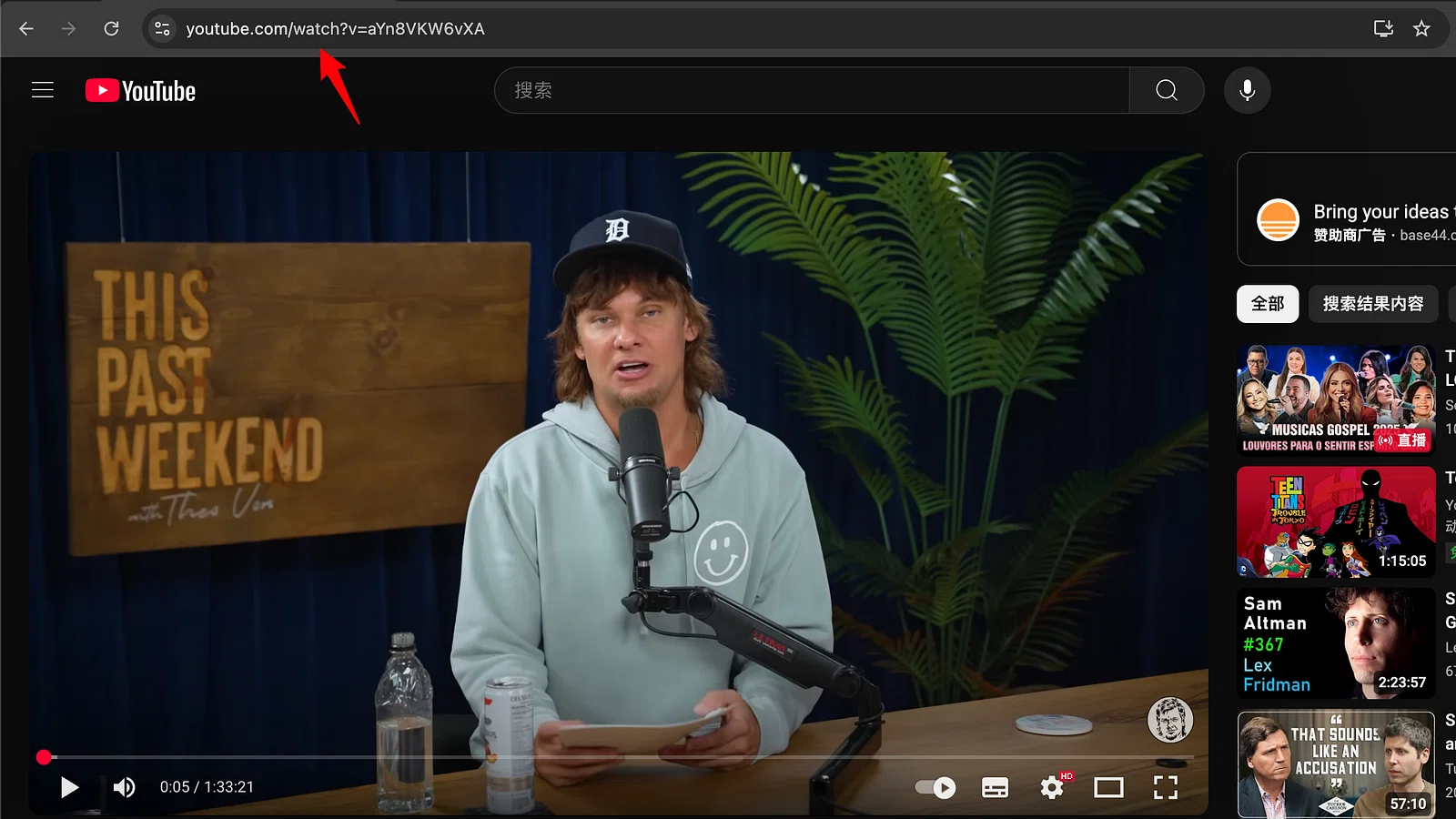This screenshot has height=819, width=1456.
Task: Switch to theater mode view
Action: 1108,787
